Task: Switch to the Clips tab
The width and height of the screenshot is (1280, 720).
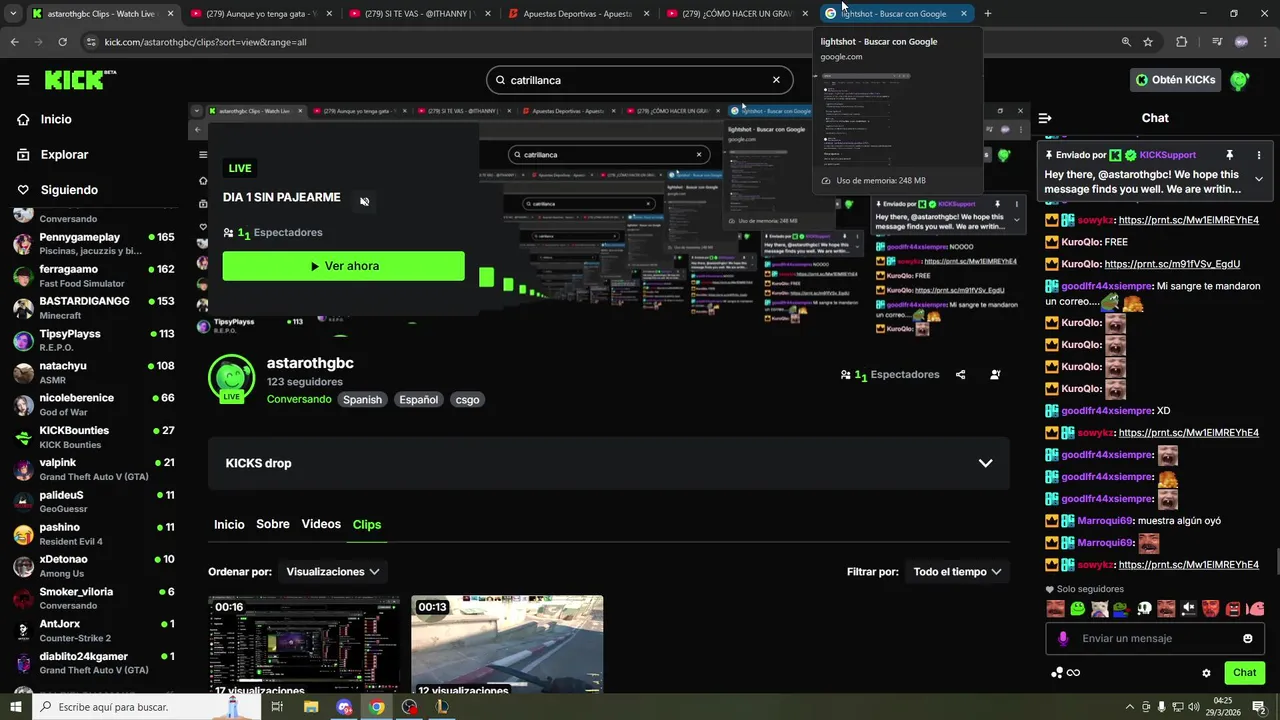Action: point(367,524)
